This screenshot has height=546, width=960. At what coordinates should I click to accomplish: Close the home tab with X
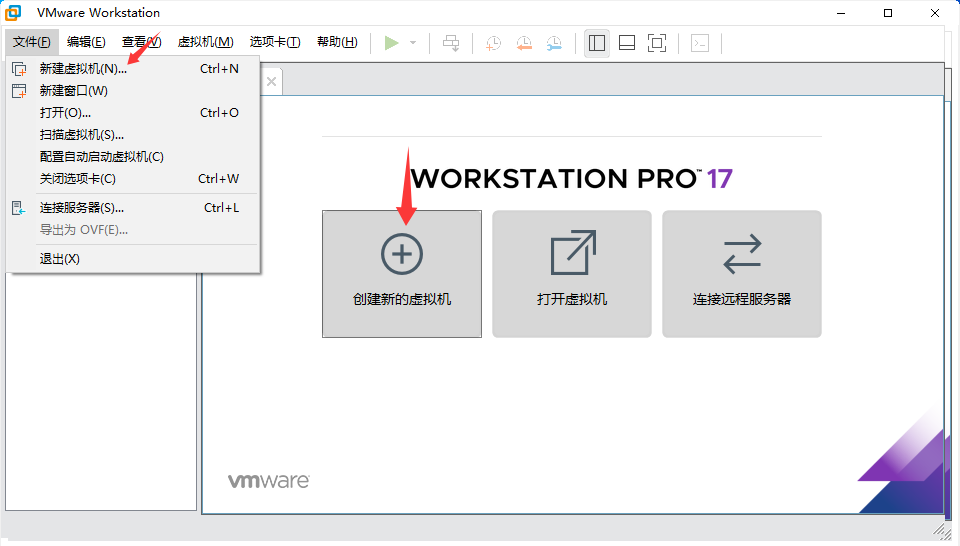(x=272, y=82)
